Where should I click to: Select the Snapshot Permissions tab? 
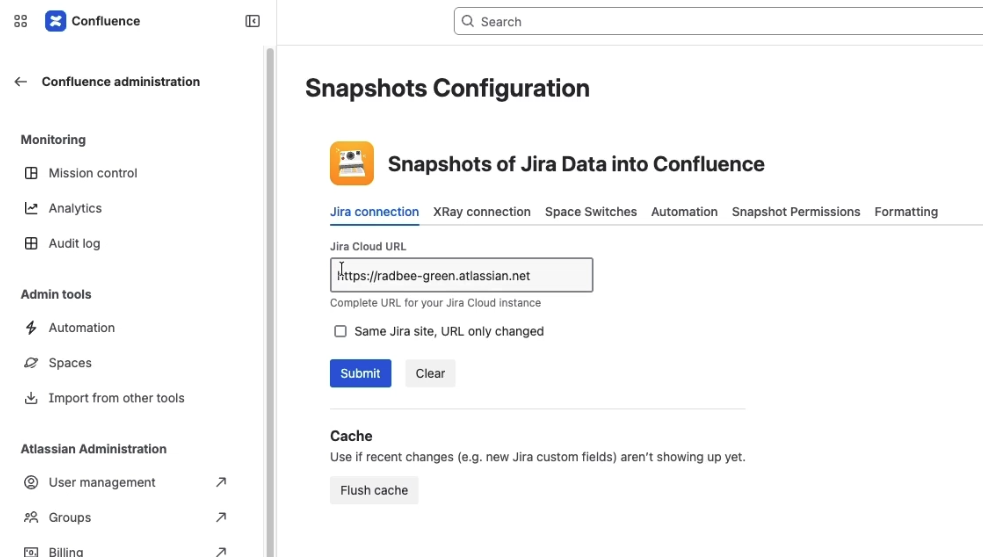click(796, 212)
